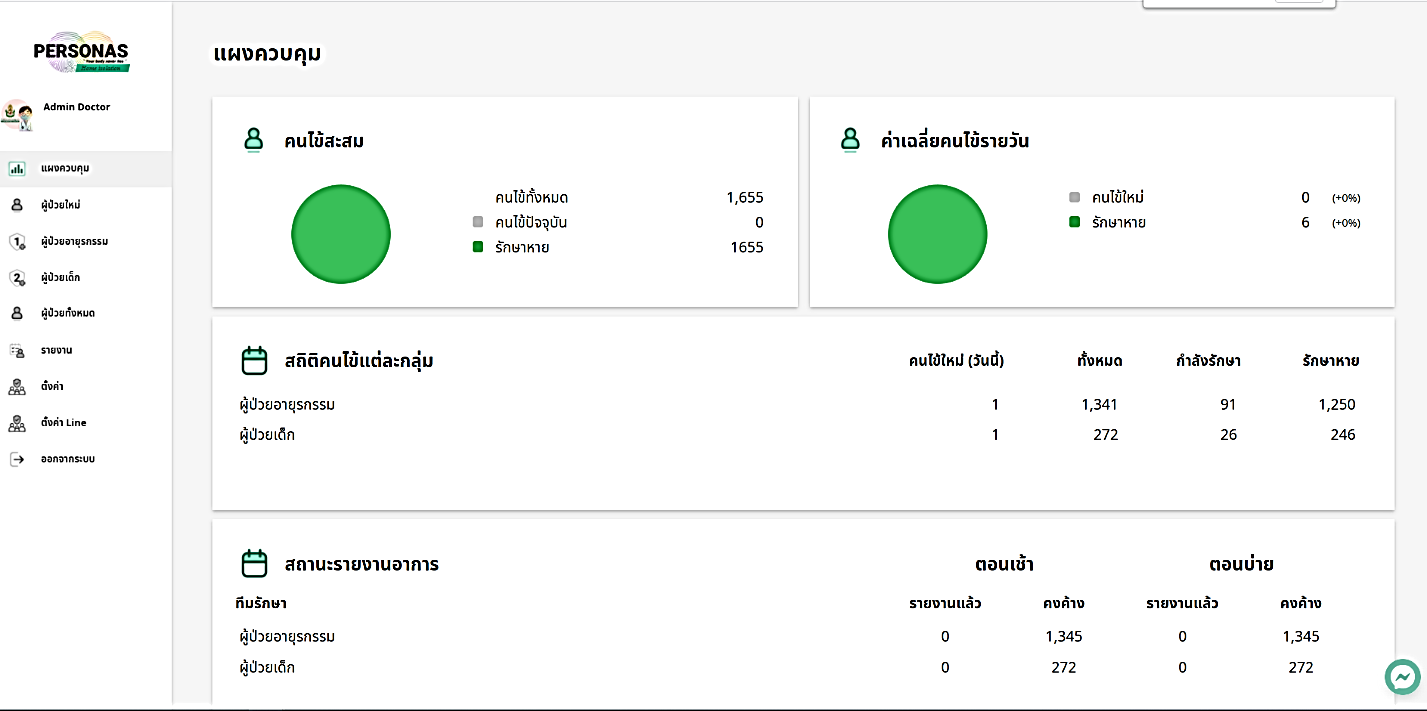Click the Admin Doctor name
Image resolution: width=1427 pixels, height=711 pixels.
pos(77,107)
